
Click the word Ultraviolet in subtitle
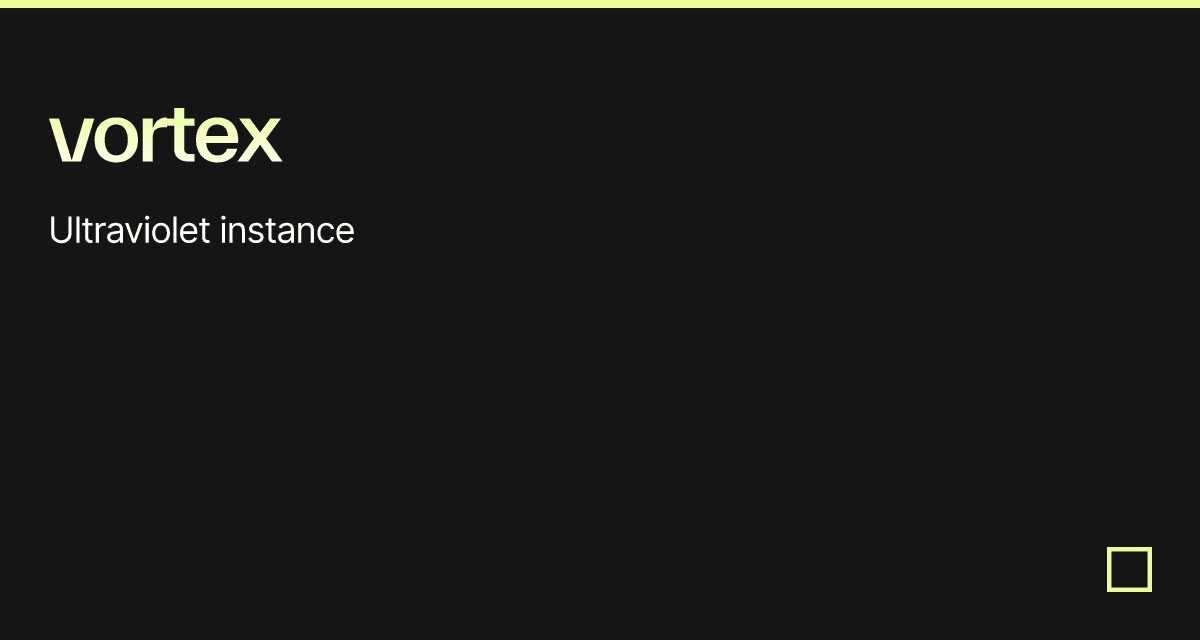pos(129,231)
